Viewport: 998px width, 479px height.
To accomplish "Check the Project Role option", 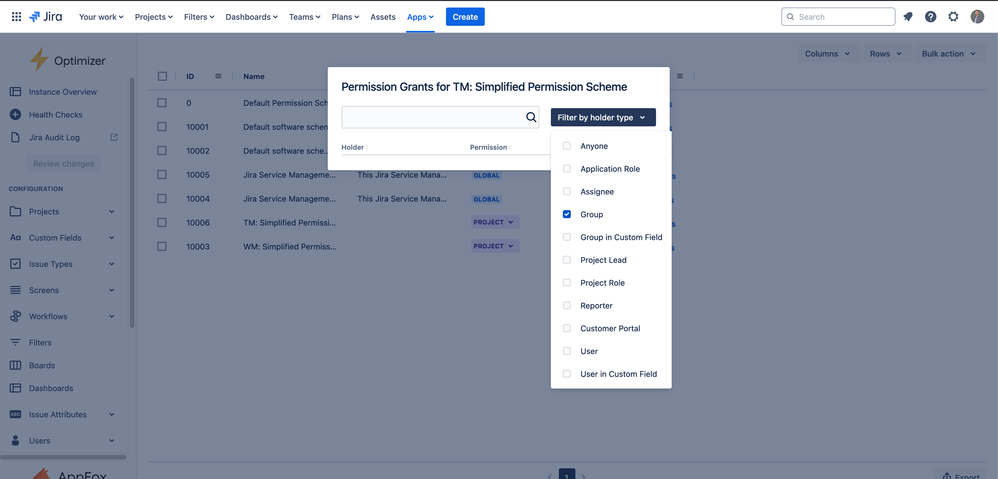I will pos(566,283).
